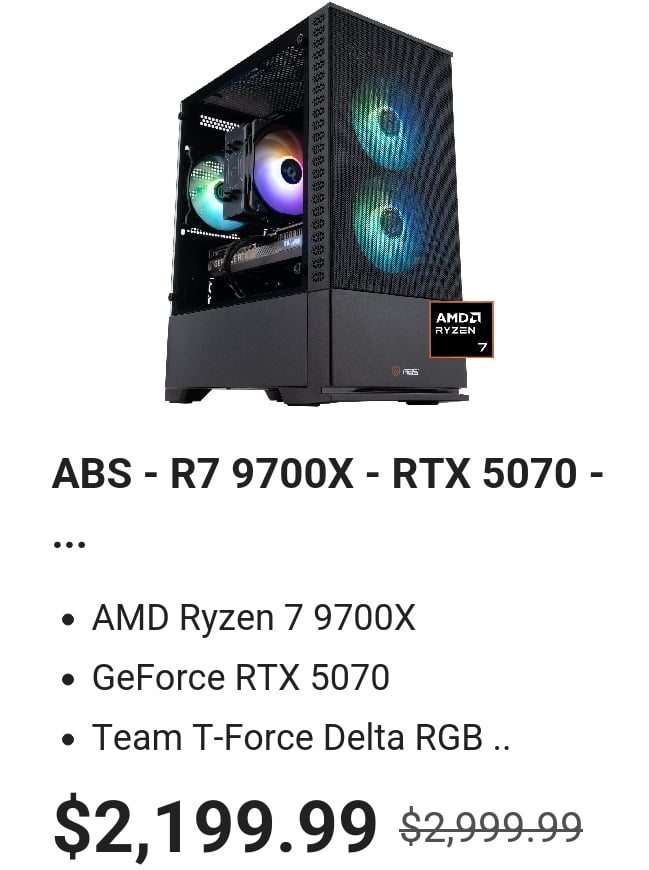The width and height of the screenshot is (649, 870).
Task: Click the AMD Ryzen 7 badge
Action: (461, 330)
